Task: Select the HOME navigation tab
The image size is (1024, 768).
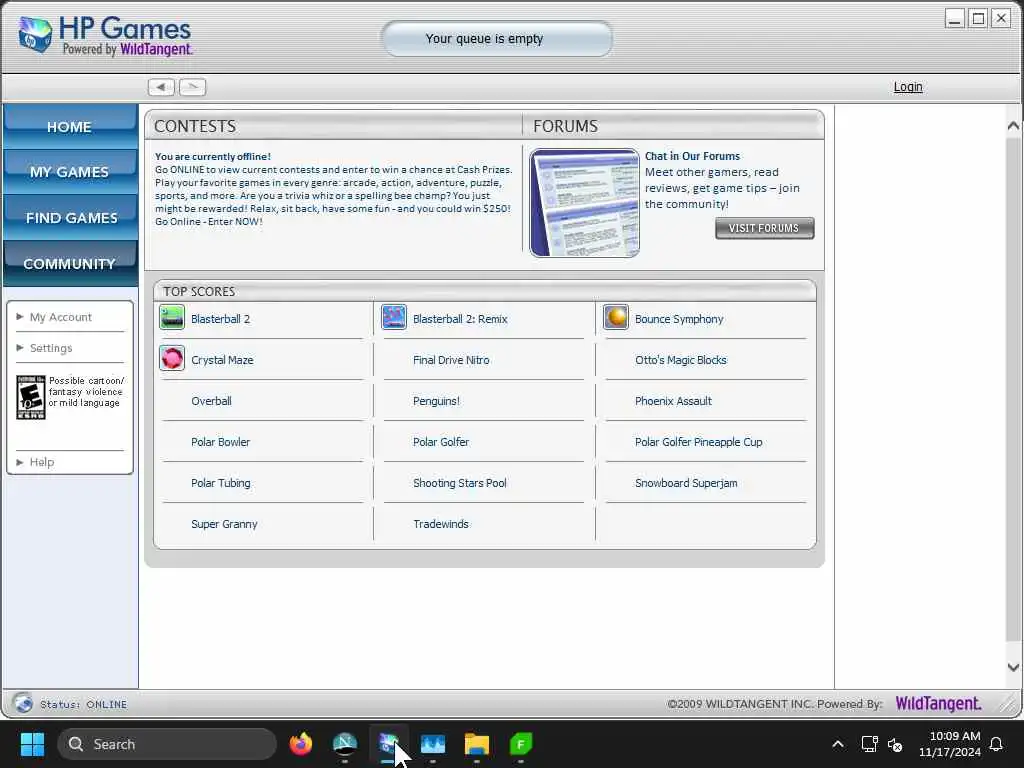Action: [70, 127]
